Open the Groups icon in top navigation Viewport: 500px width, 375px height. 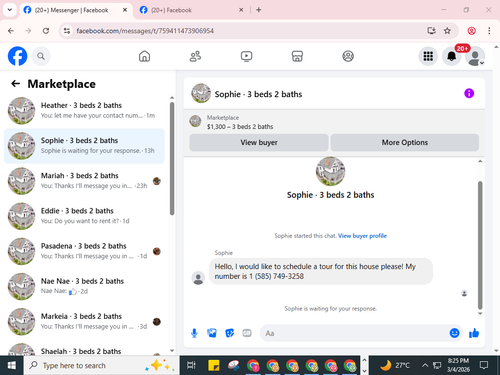[348, 56]
